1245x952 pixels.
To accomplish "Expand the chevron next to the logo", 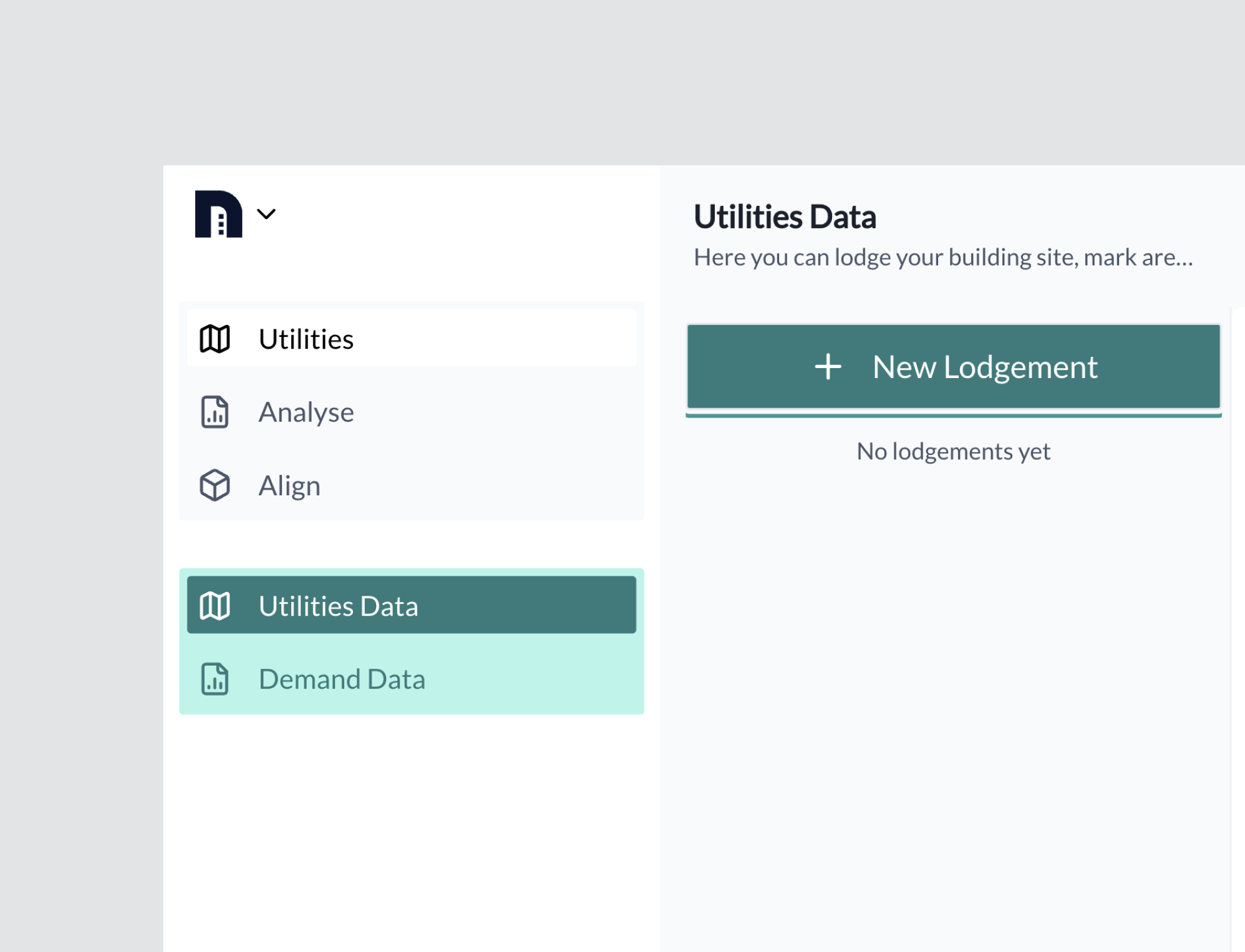I will tap(266, 214).
